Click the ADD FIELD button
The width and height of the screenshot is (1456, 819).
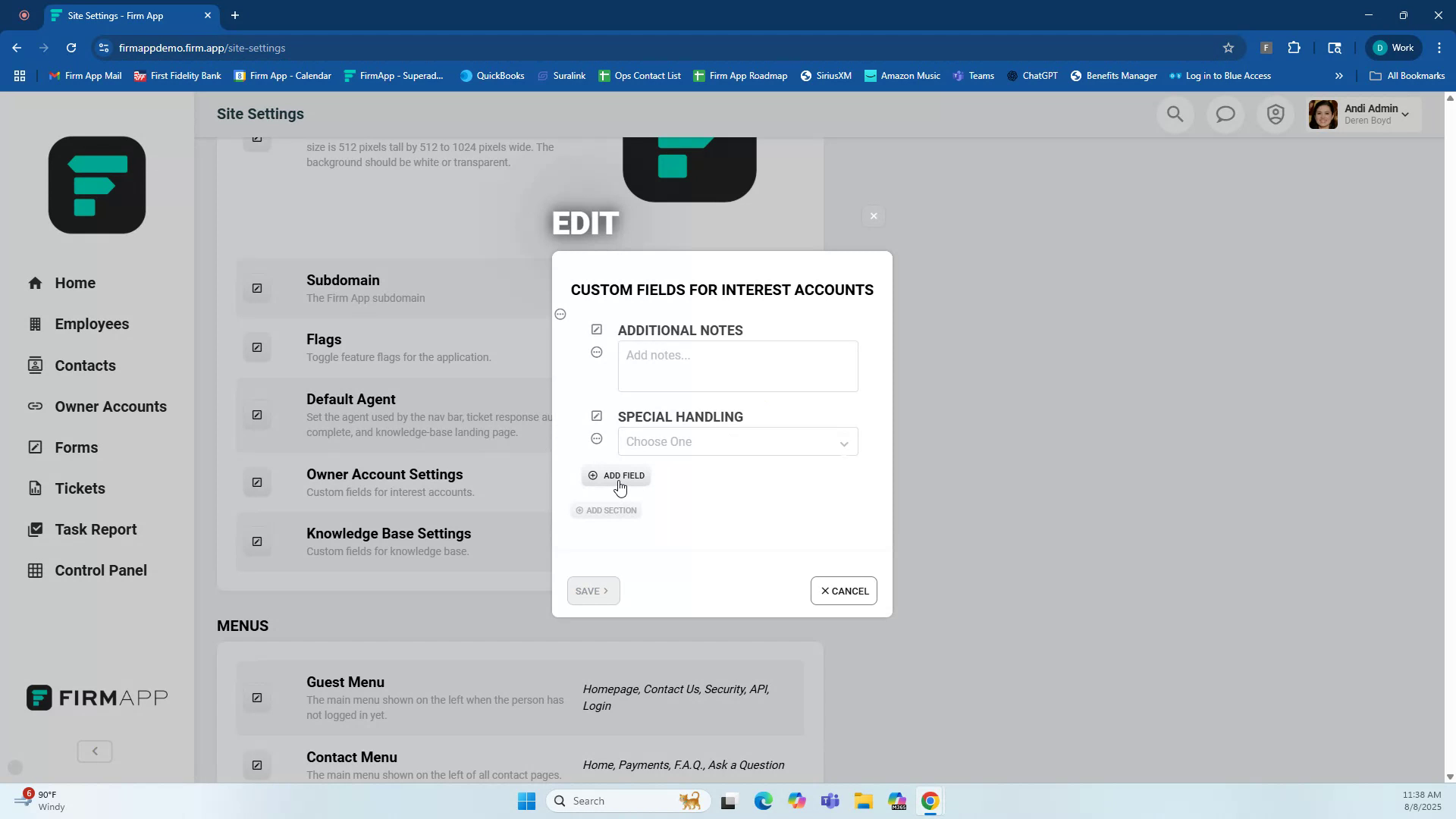coord(616,475)
